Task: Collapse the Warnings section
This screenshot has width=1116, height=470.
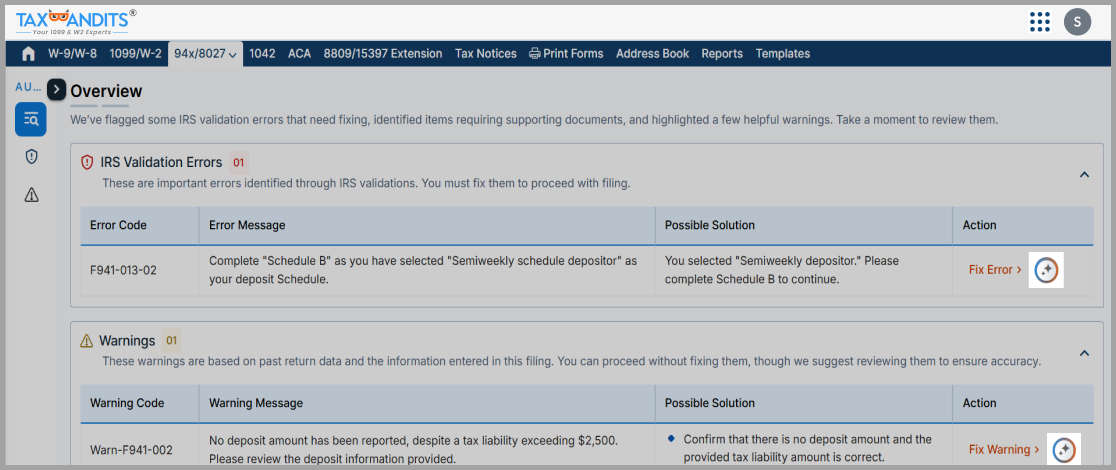Action: [1084, 353]
